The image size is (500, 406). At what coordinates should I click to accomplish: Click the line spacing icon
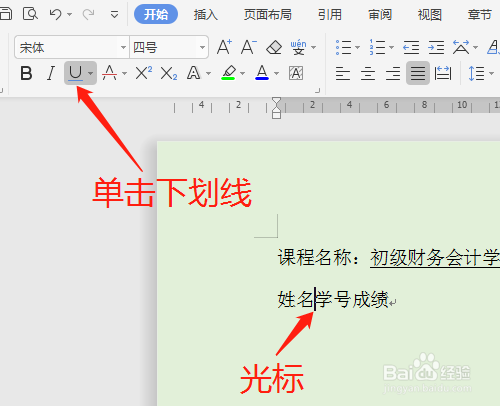pos(476,73)
